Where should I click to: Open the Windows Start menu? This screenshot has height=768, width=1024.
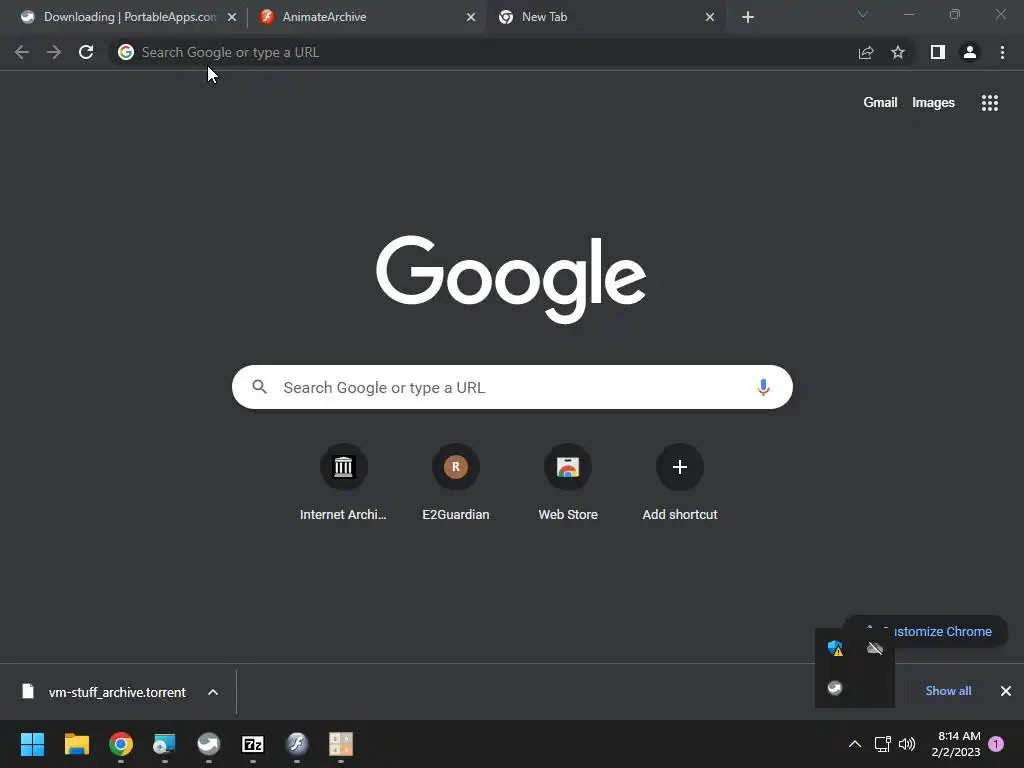(33, 744)
